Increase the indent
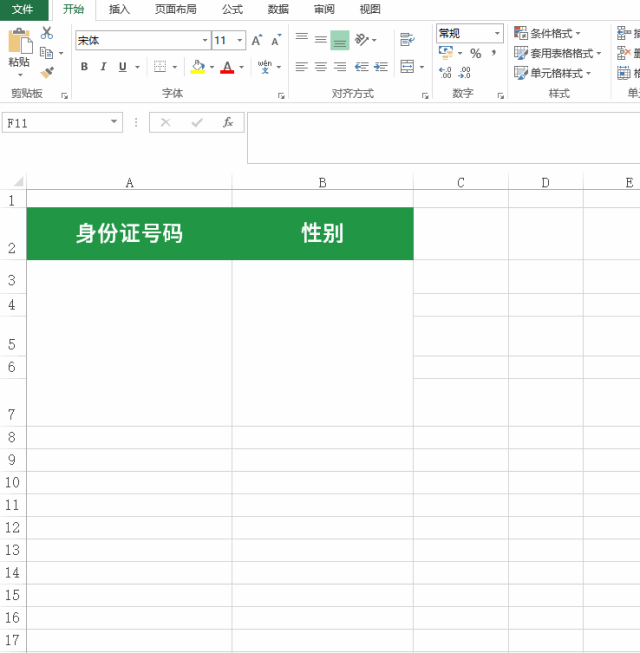 pyautogui.click(x=381, y=67)
